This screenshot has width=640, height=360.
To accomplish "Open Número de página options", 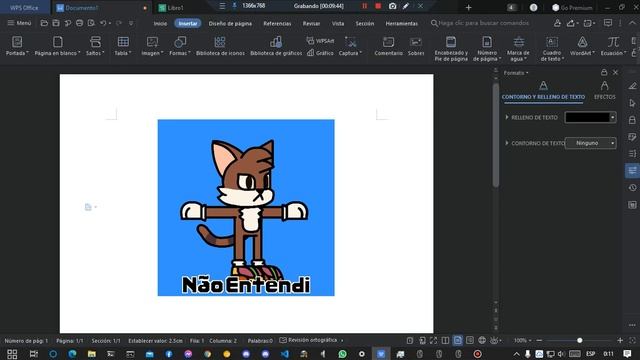I will point(487,48).
